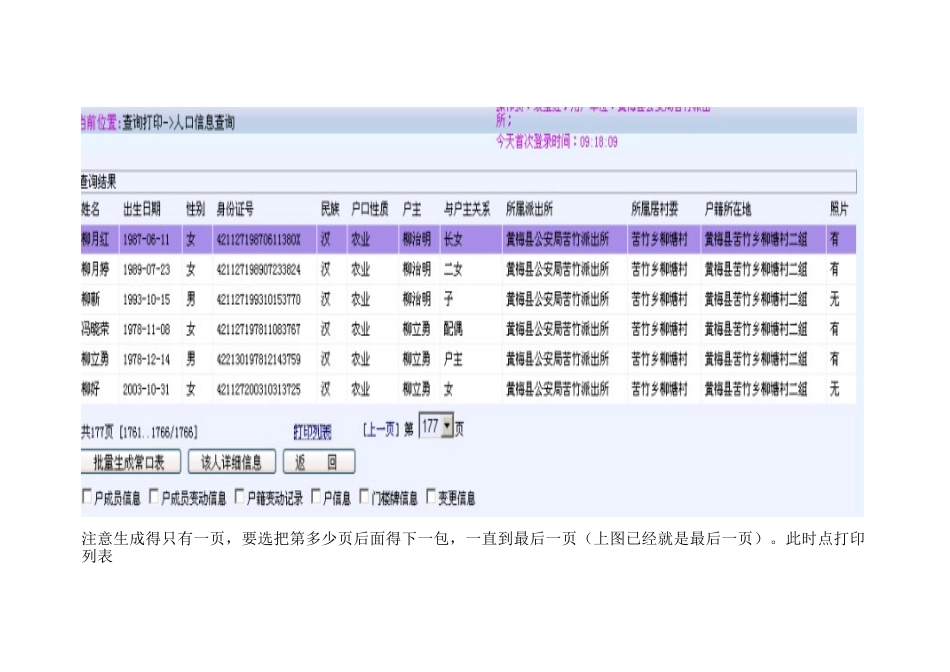Check the 户成员变动信息 checkbox
Image resolution: width=950 pixels, height=672 pixels.
click(154, 497)
